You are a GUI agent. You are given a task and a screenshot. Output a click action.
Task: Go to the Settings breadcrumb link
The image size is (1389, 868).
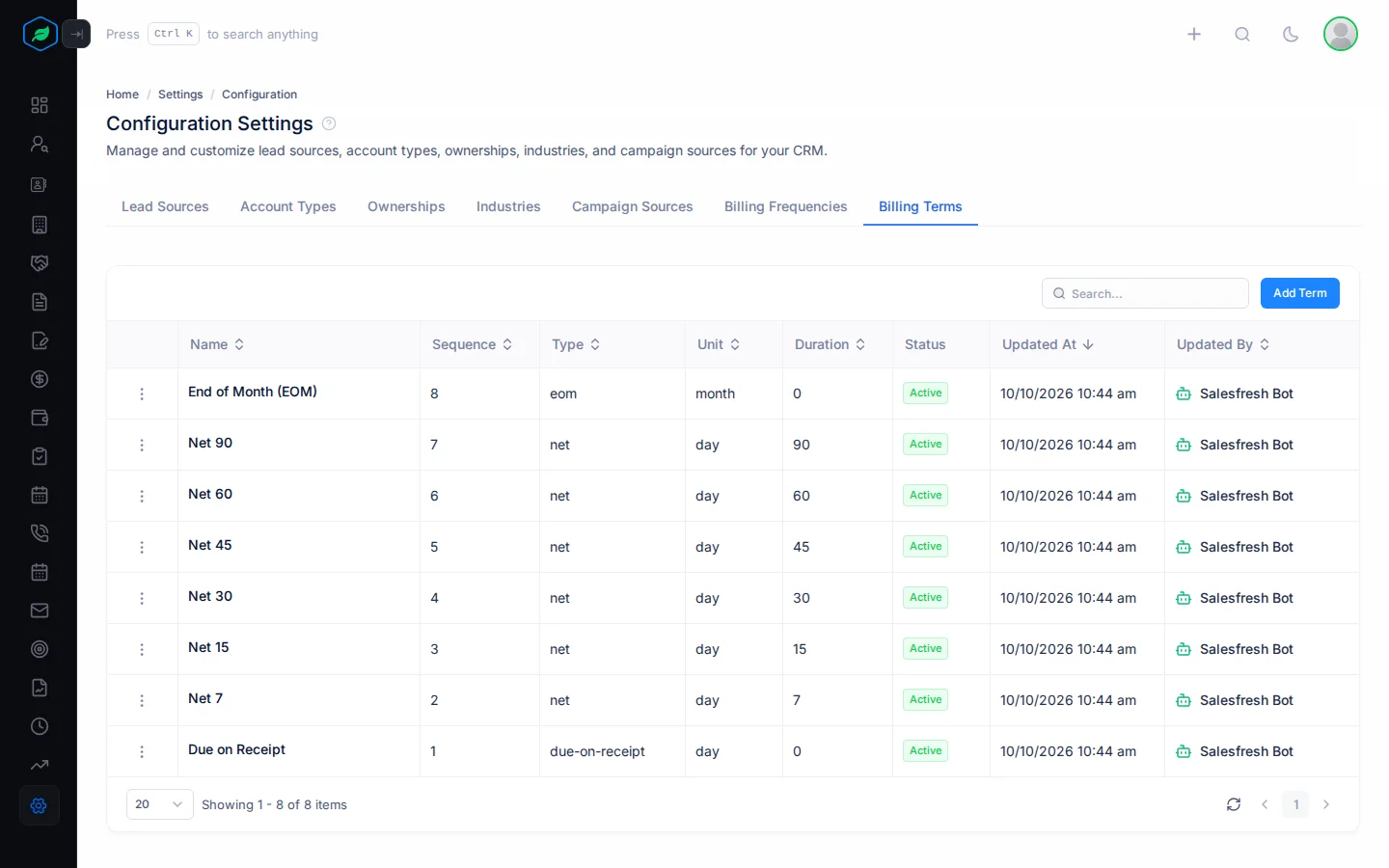pyautogui.click(x=180, y=95)
